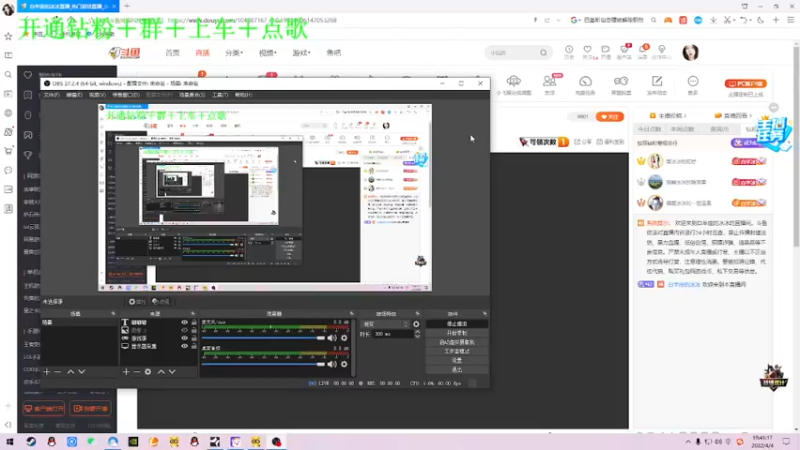This screenshot has height=450, width=800.
Task: Open desktop audio settings gear
Action: (x=344, y=364)
